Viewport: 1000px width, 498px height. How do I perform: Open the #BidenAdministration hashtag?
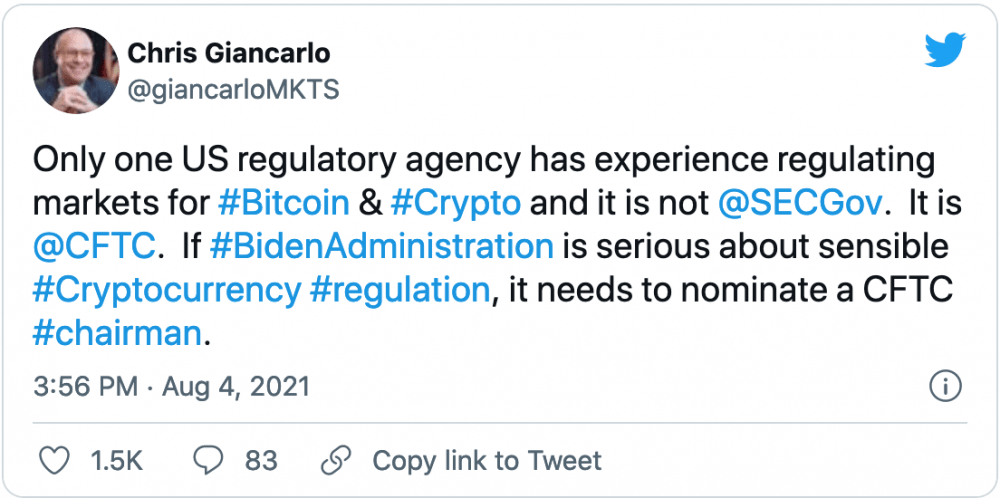(383, 246)
